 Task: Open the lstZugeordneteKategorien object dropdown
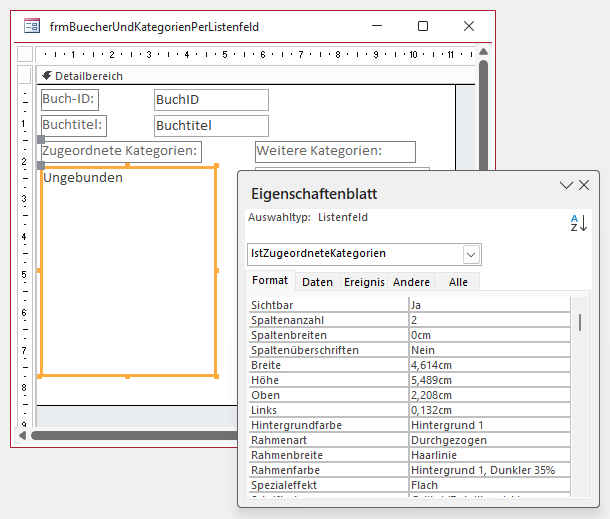471,254
